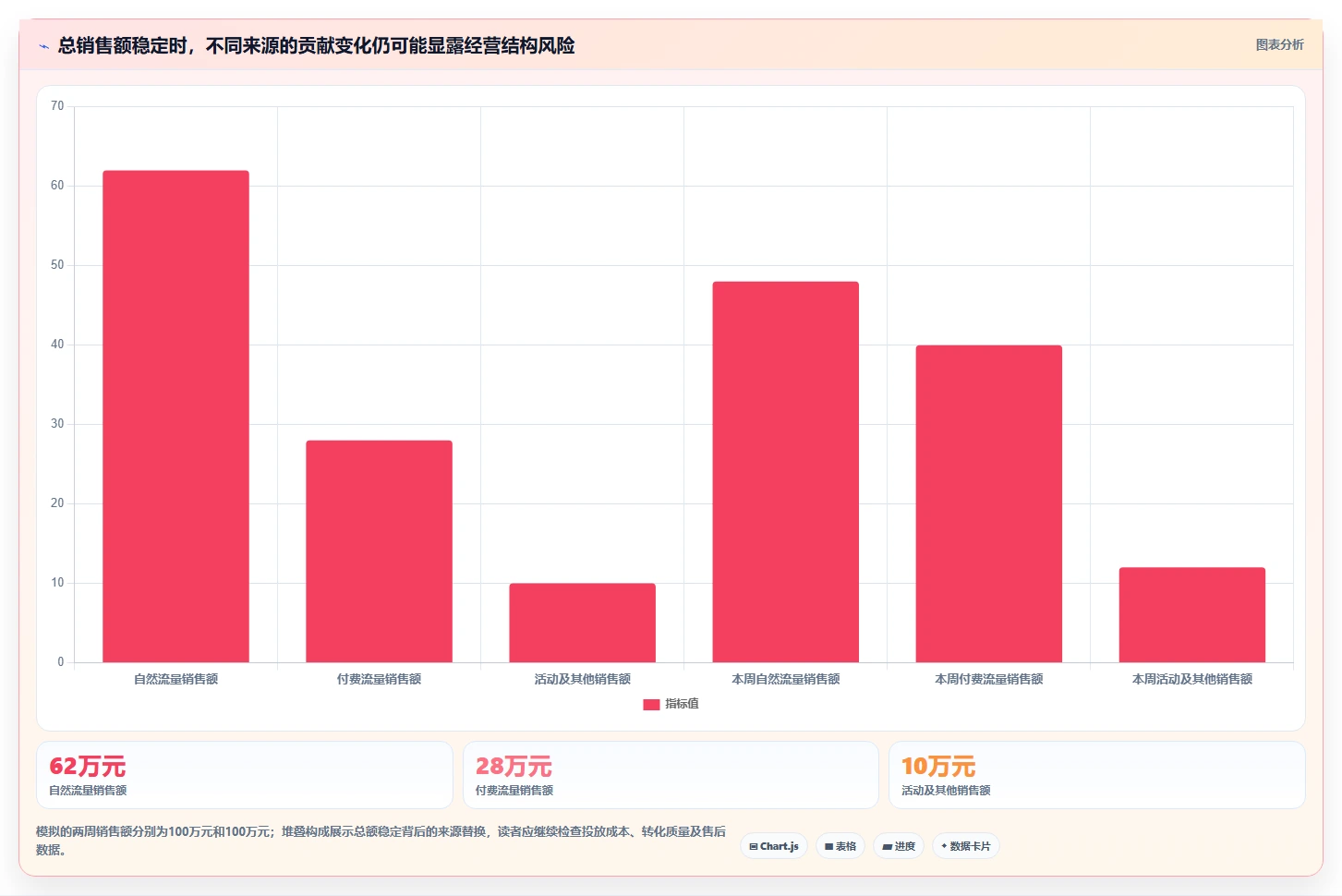
Task: Select the 活动及其他销售额 bar in chart
Action: [x=582, y=623]
